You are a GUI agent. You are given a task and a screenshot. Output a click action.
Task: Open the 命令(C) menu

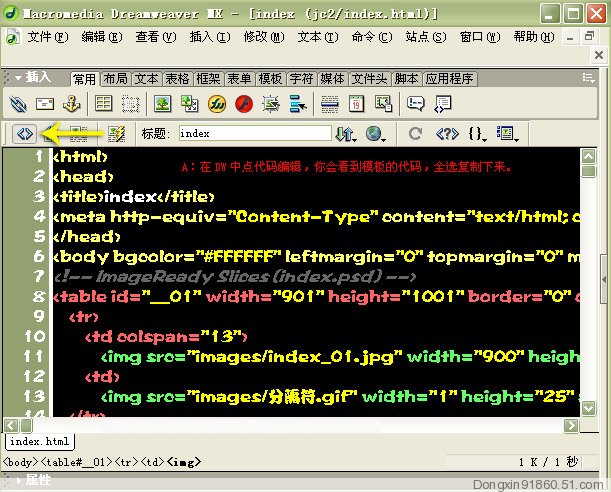(x=372, y=37)
